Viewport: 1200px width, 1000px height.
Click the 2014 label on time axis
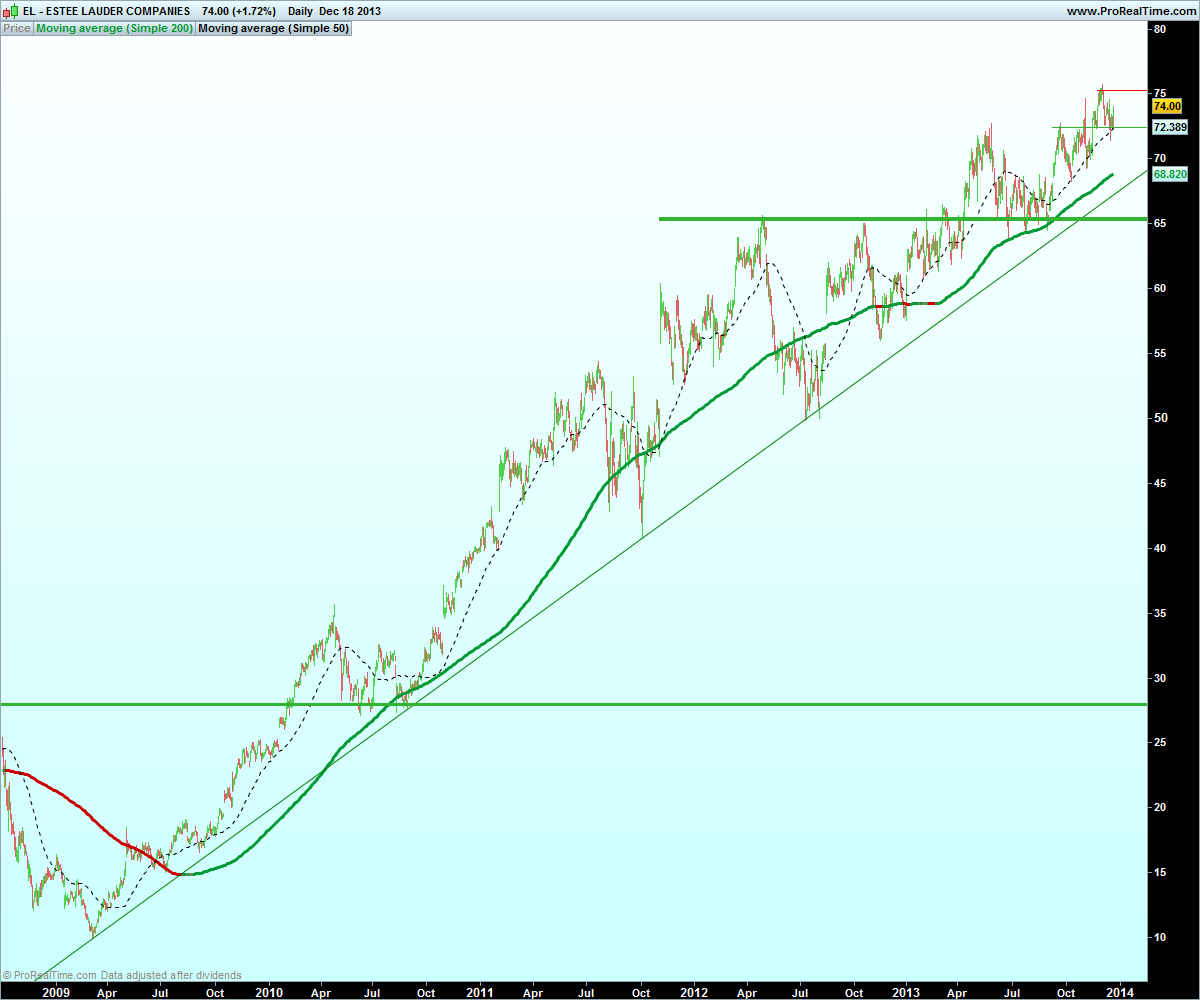click(1118, 992)
